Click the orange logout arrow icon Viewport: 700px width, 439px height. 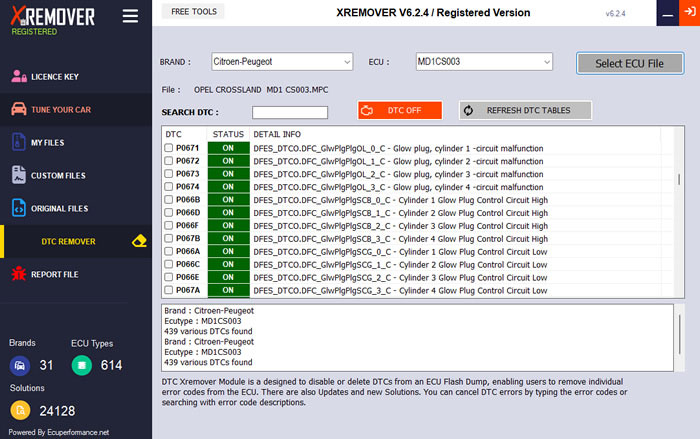689,13
